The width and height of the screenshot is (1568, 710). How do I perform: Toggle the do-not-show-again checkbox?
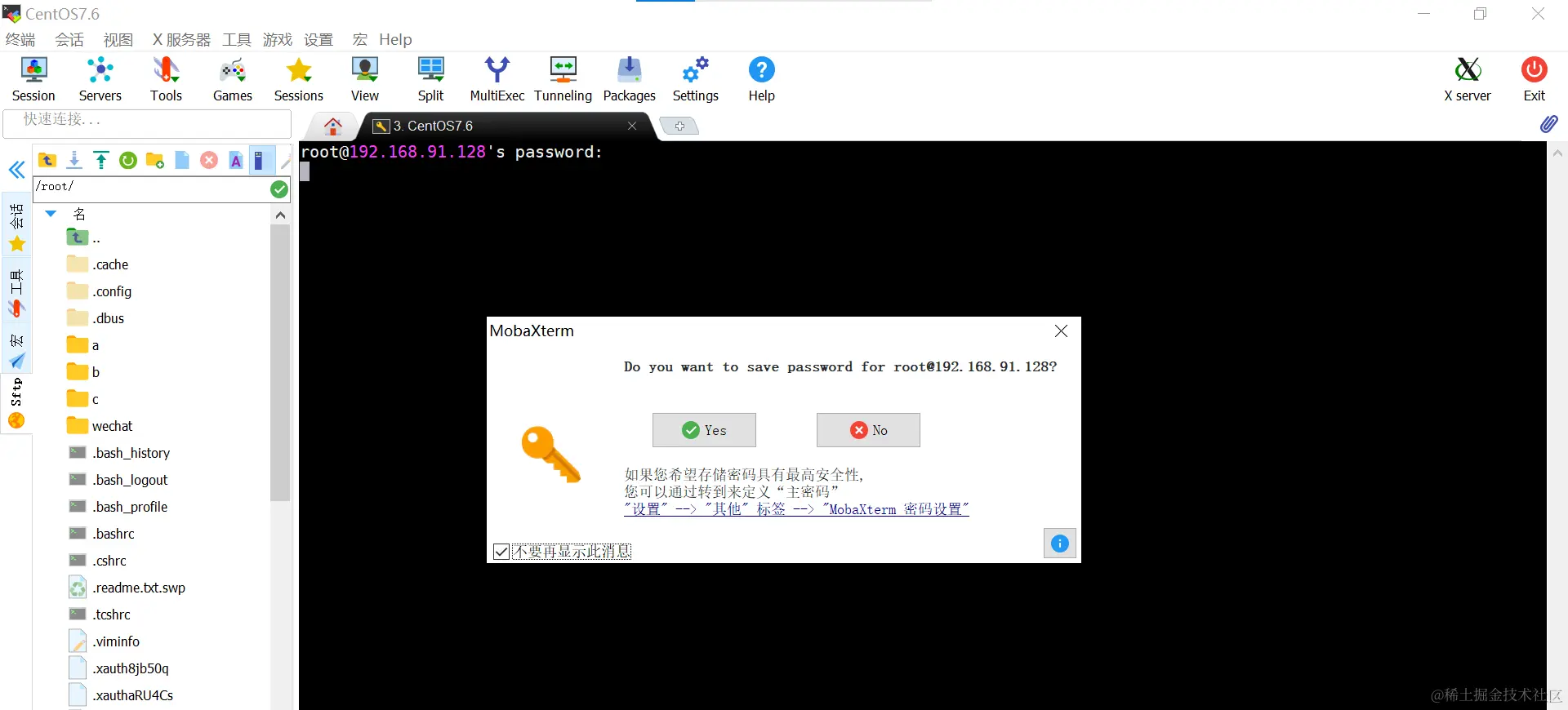501,552
